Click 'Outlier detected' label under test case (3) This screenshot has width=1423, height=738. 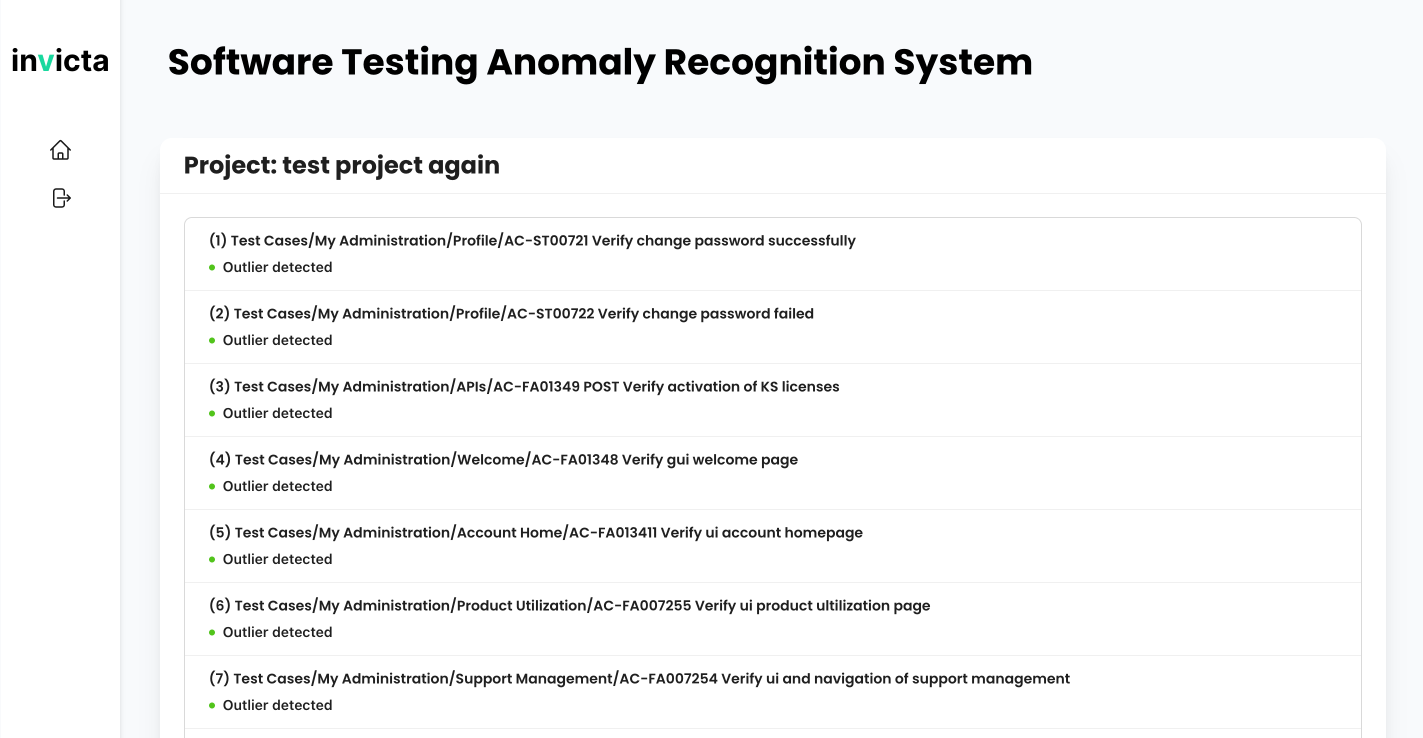(x=277, y=414)
